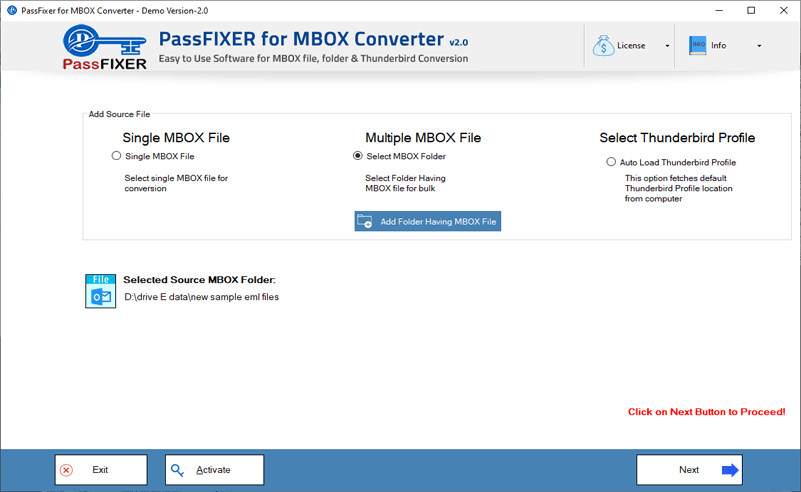Click the 'Select Thunderbird Profile' heading
Viewport: 801px width, 492px height.
pos(677,137)
